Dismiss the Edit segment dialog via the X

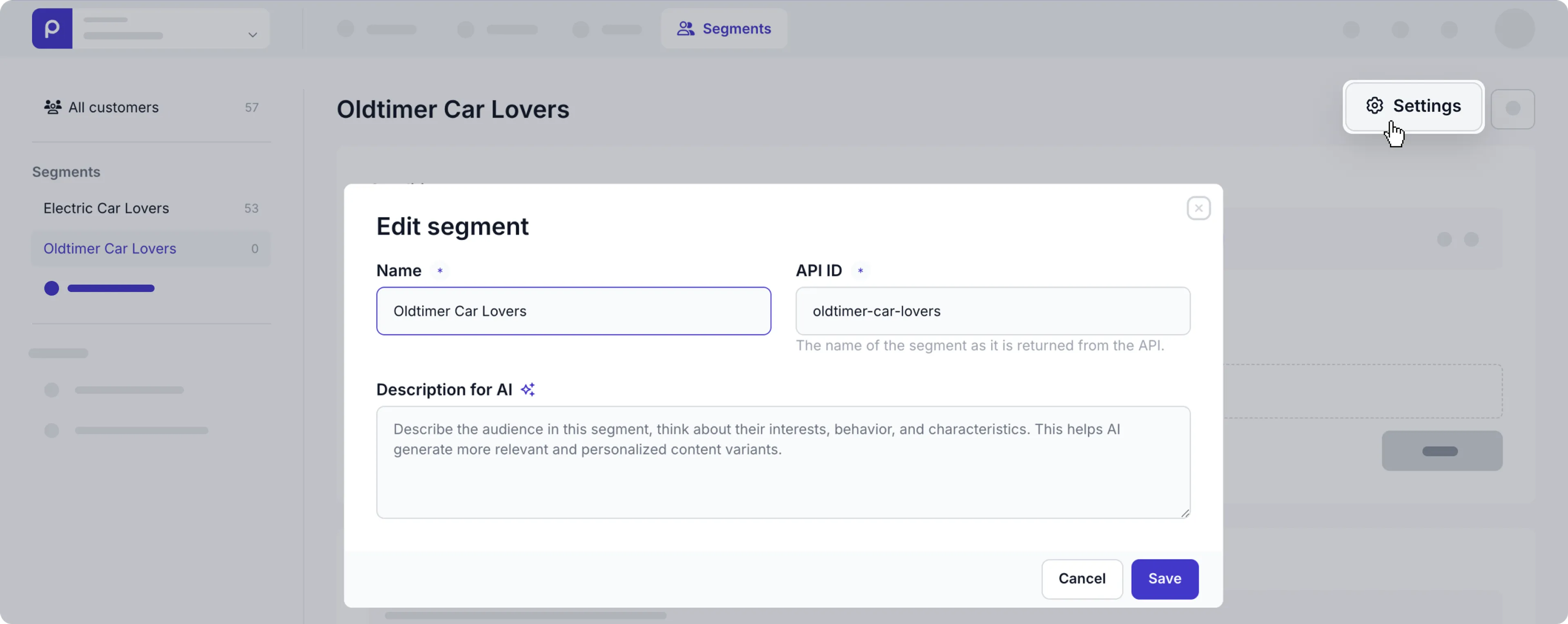(1198, 208)
